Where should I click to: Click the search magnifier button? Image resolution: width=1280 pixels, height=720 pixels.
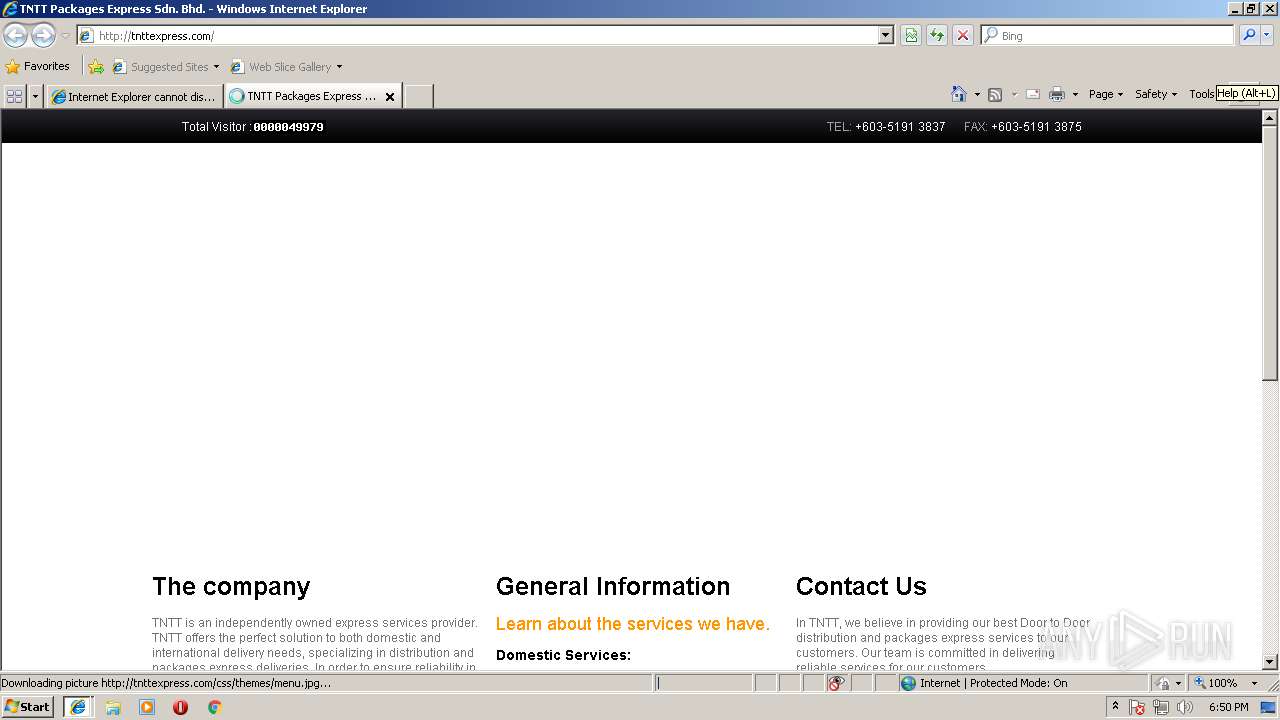tap(1249, 36)
